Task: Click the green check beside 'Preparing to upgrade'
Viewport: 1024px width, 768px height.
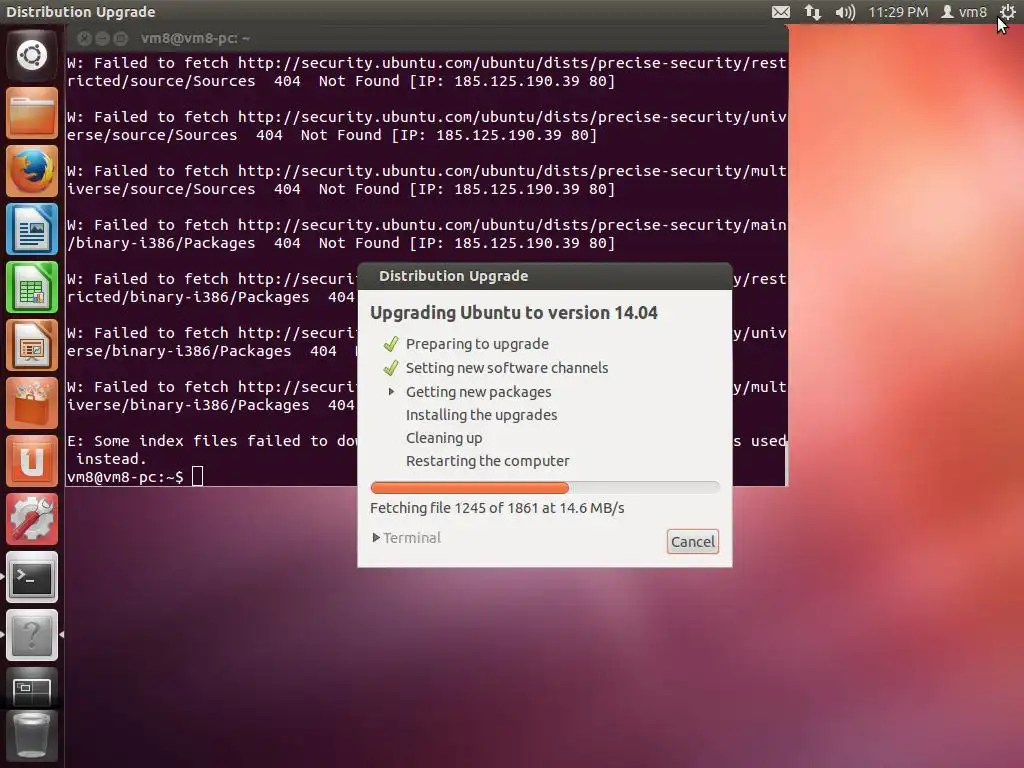Action: [391, 344]
